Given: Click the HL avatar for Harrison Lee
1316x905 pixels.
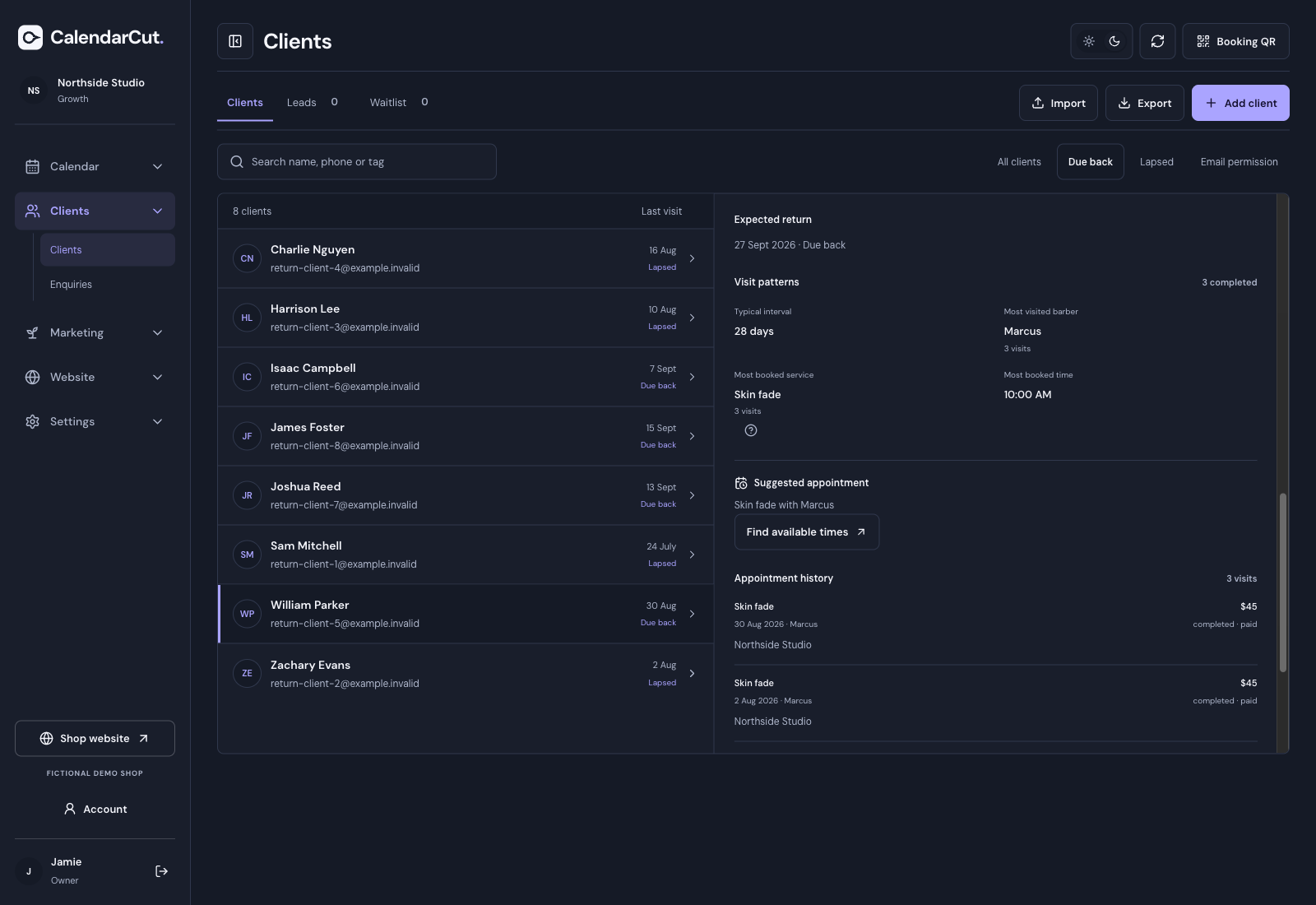Looking at the screenshot, I should click(x=247, y=318).
